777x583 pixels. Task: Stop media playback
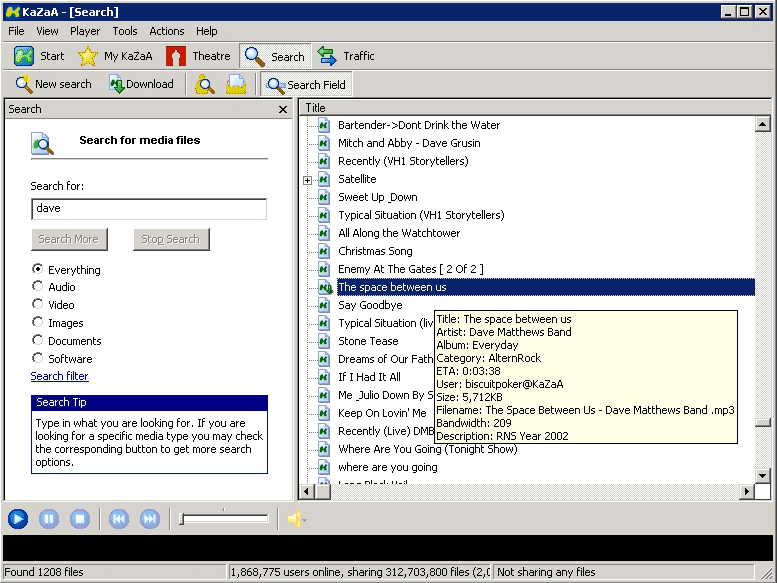79,519
